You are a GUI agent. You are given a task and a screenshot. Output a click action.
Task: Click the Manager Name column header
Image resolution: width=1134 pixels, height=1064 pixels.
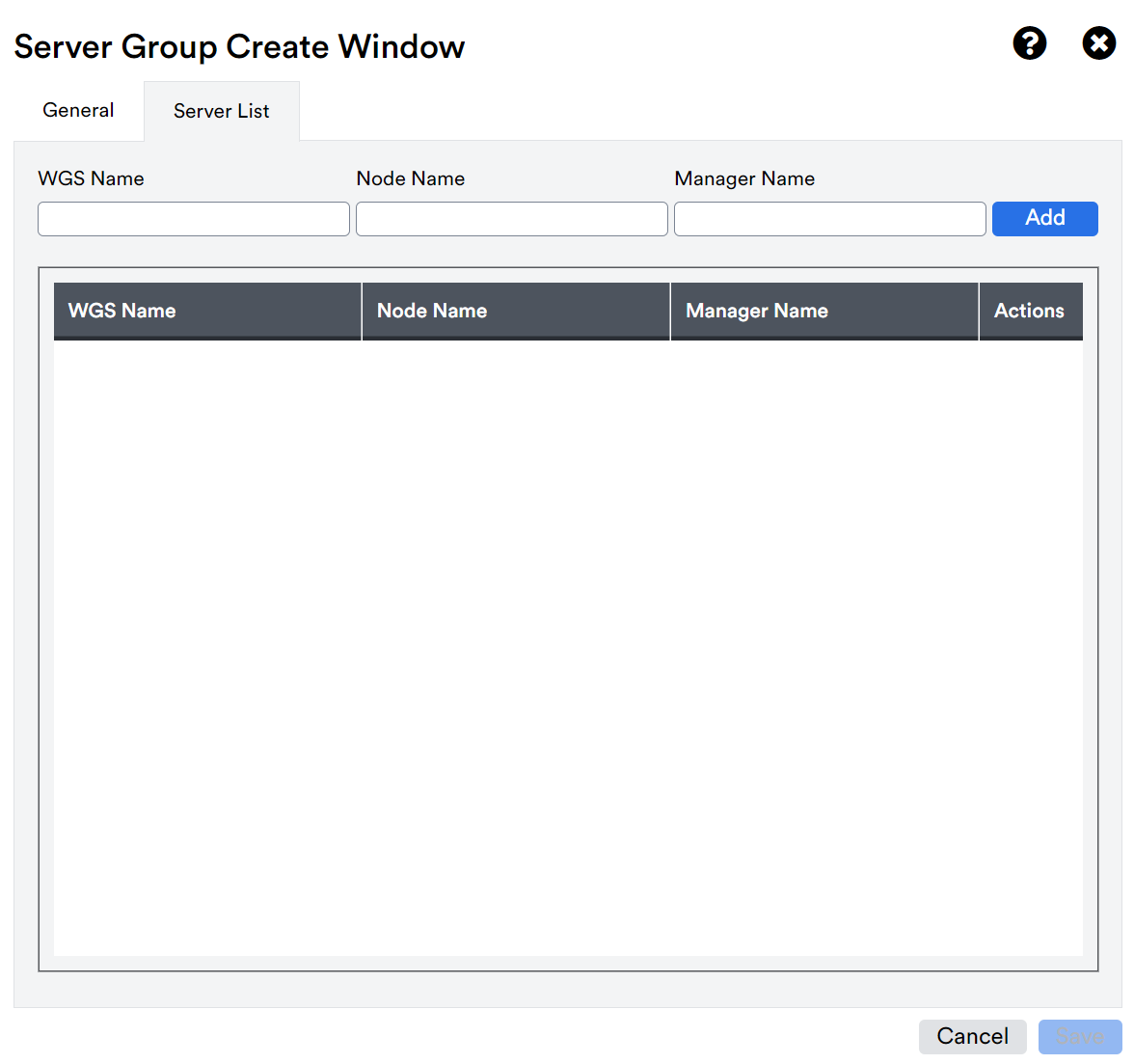756,311
